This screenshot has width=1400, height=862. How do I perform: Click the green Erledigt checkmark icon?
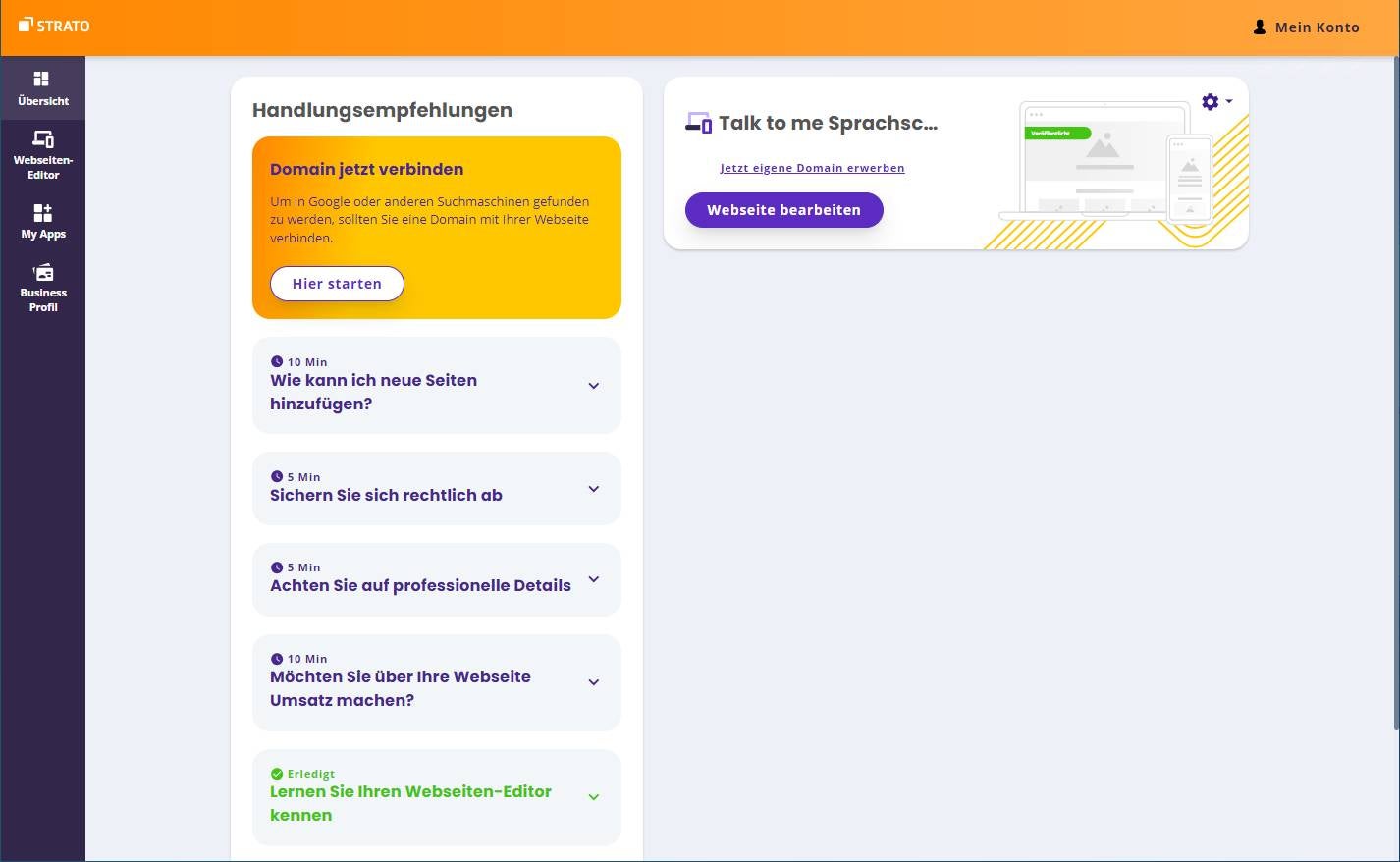point(277,774)
